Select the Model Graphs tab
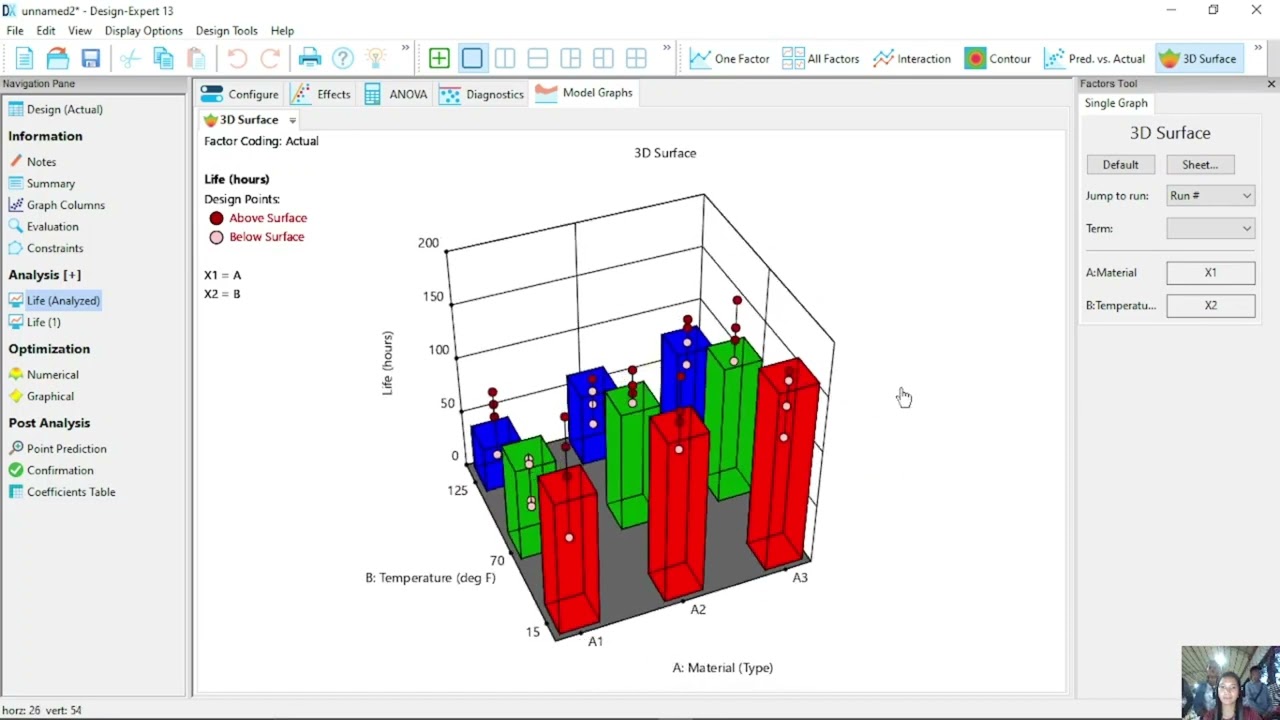The width and height of the screenshot is (1280, 720). point(584,93)
